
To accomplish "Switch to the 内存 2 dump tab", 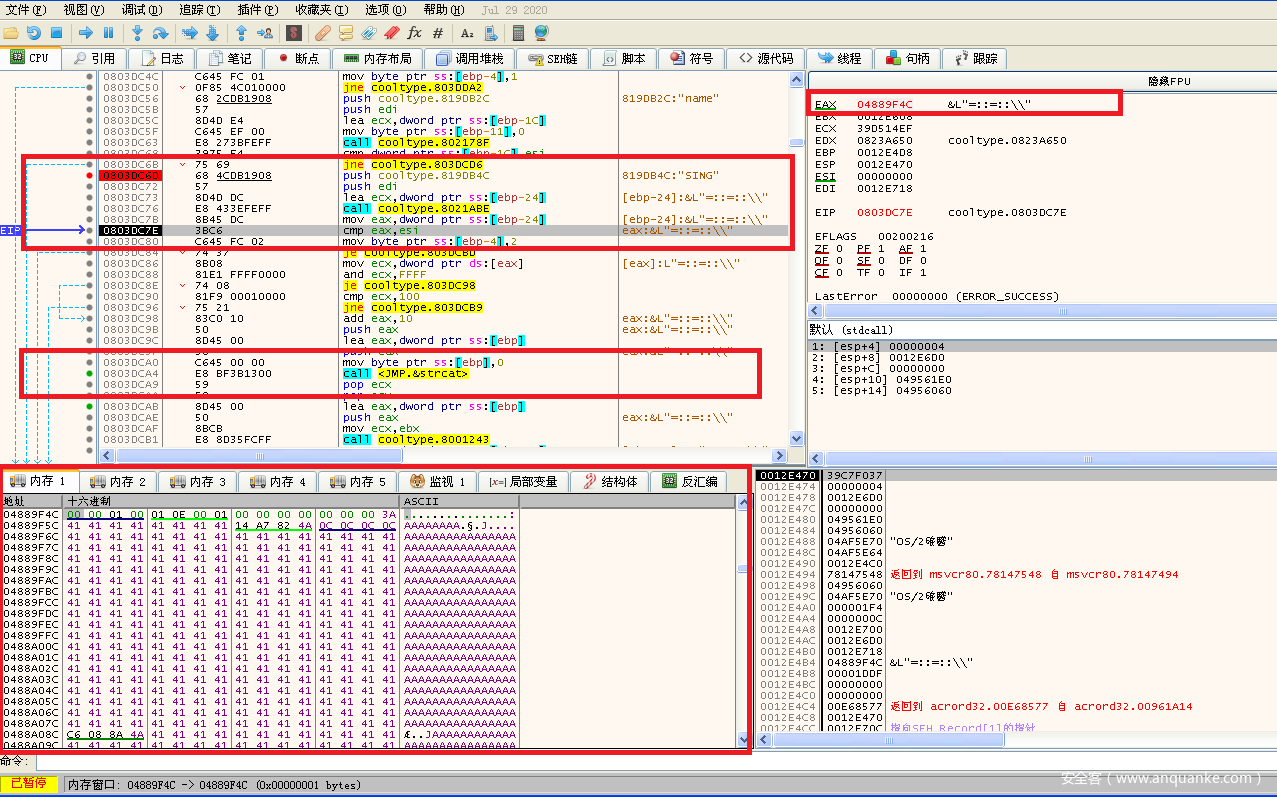I will 120,482.
